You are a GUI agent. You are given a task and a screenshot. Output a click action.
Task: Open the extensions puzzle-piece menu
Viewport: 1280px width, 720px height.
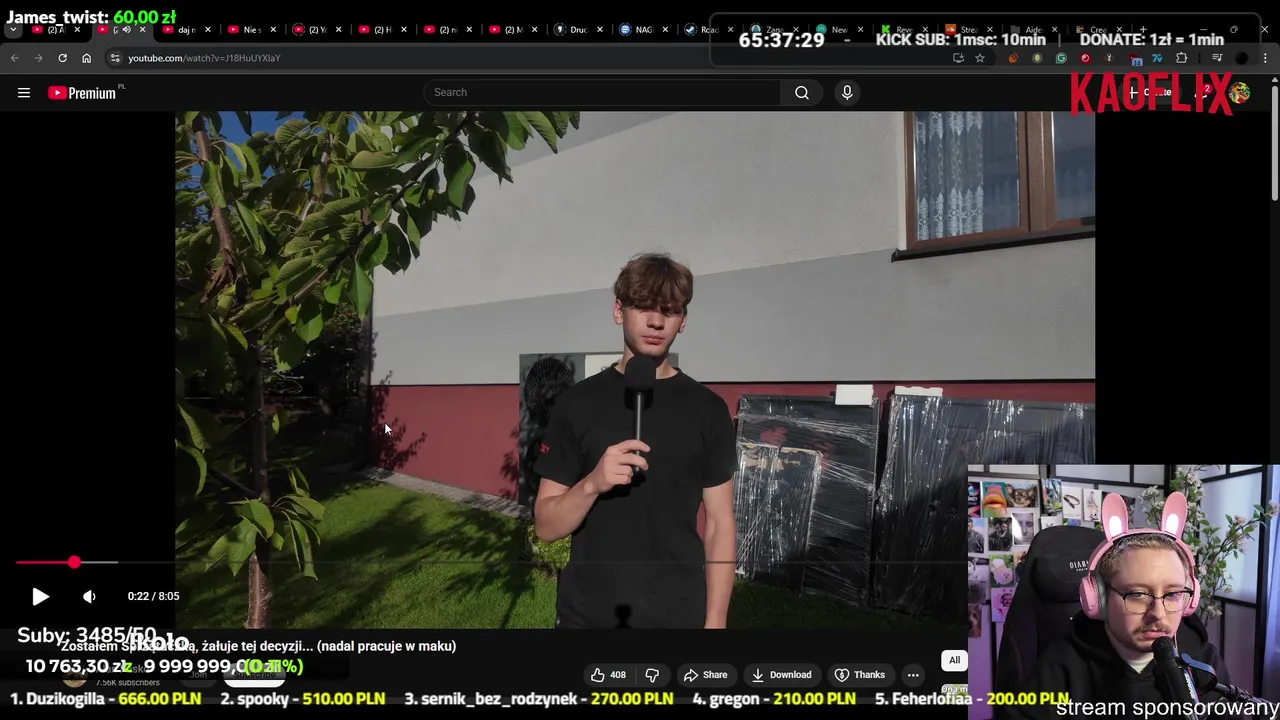click(1181, 58)
